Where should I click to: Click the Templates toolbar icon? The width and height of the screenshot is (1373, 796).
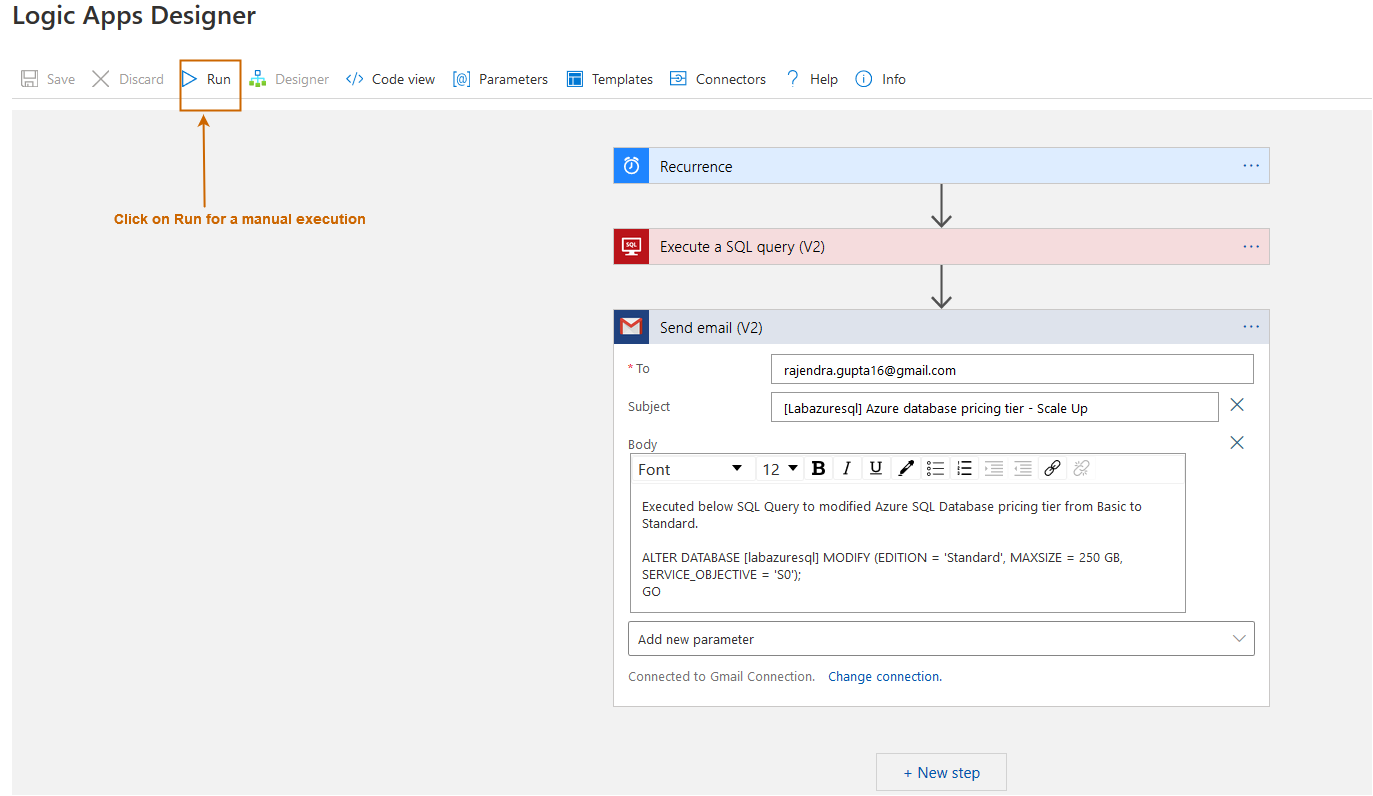575,79
